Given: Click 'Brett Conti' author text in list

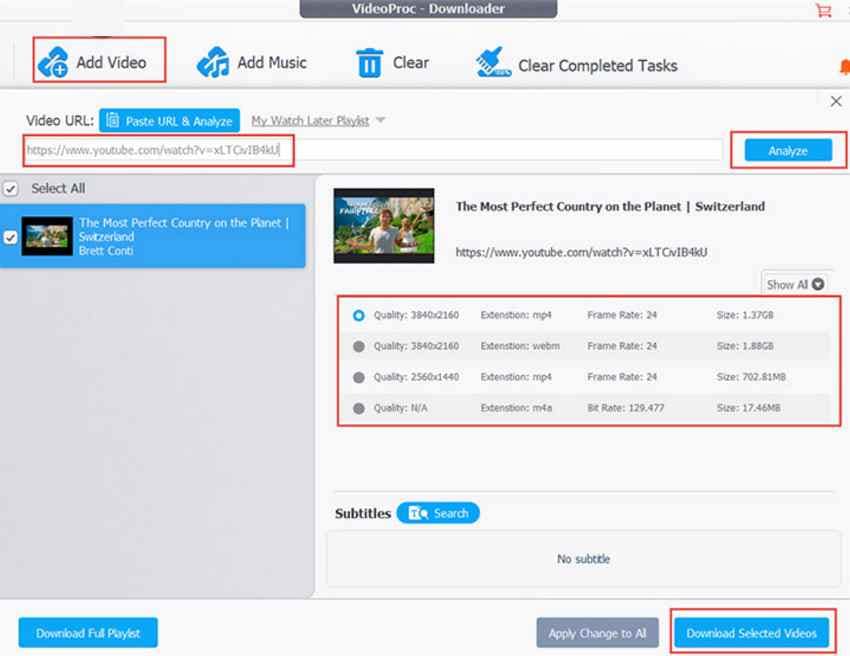Looking at the screenshot, I should 106,250.
